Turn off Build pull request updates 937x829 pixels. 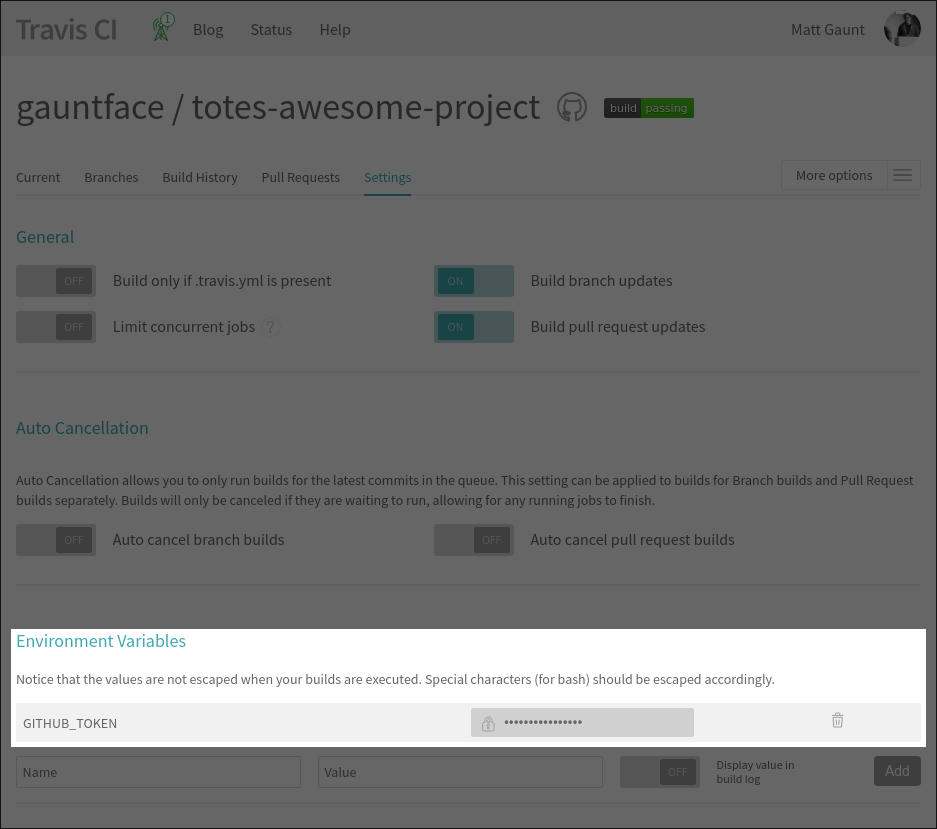click(x=474, y=327)
